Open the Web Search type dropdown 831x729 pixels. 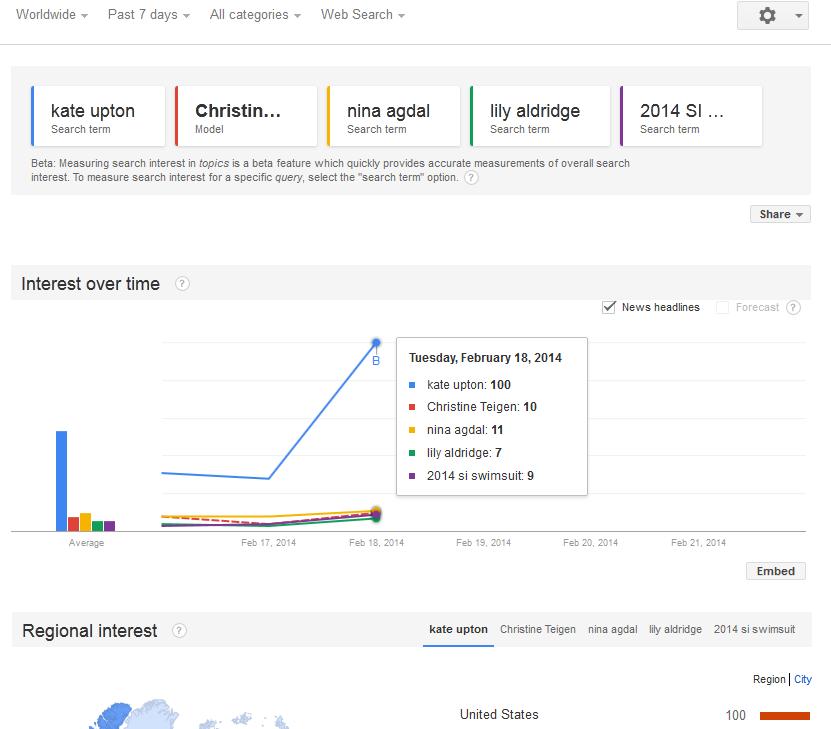point(363,15)
